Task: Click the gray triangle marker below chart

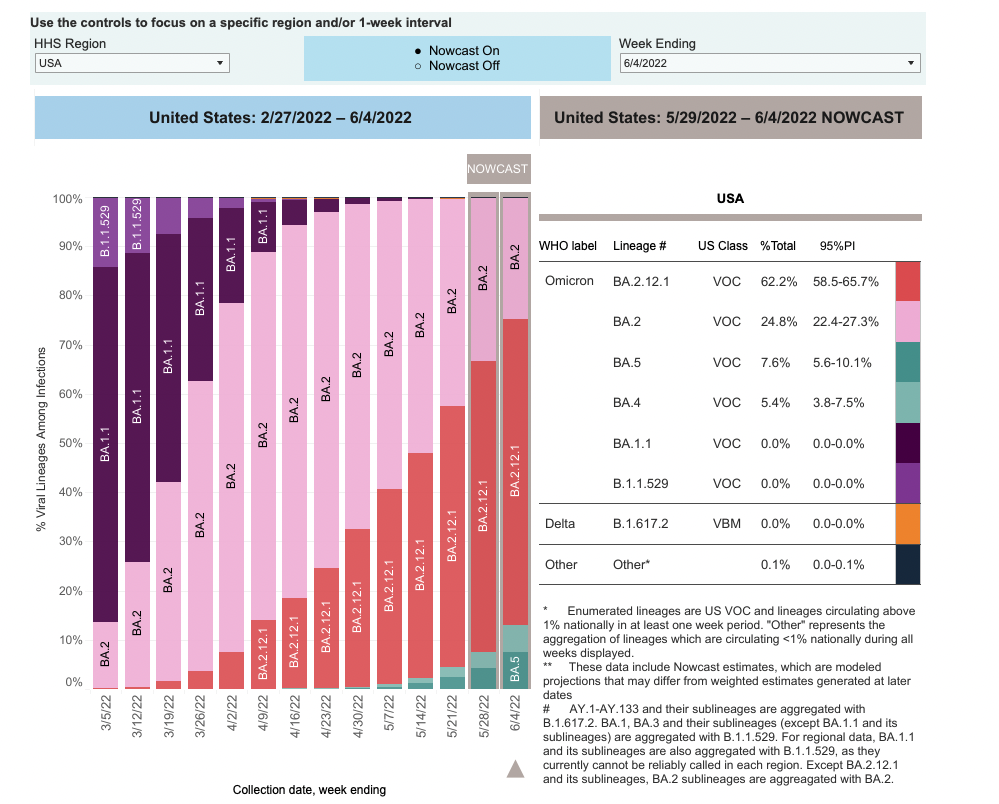Action: click(515, 768)
